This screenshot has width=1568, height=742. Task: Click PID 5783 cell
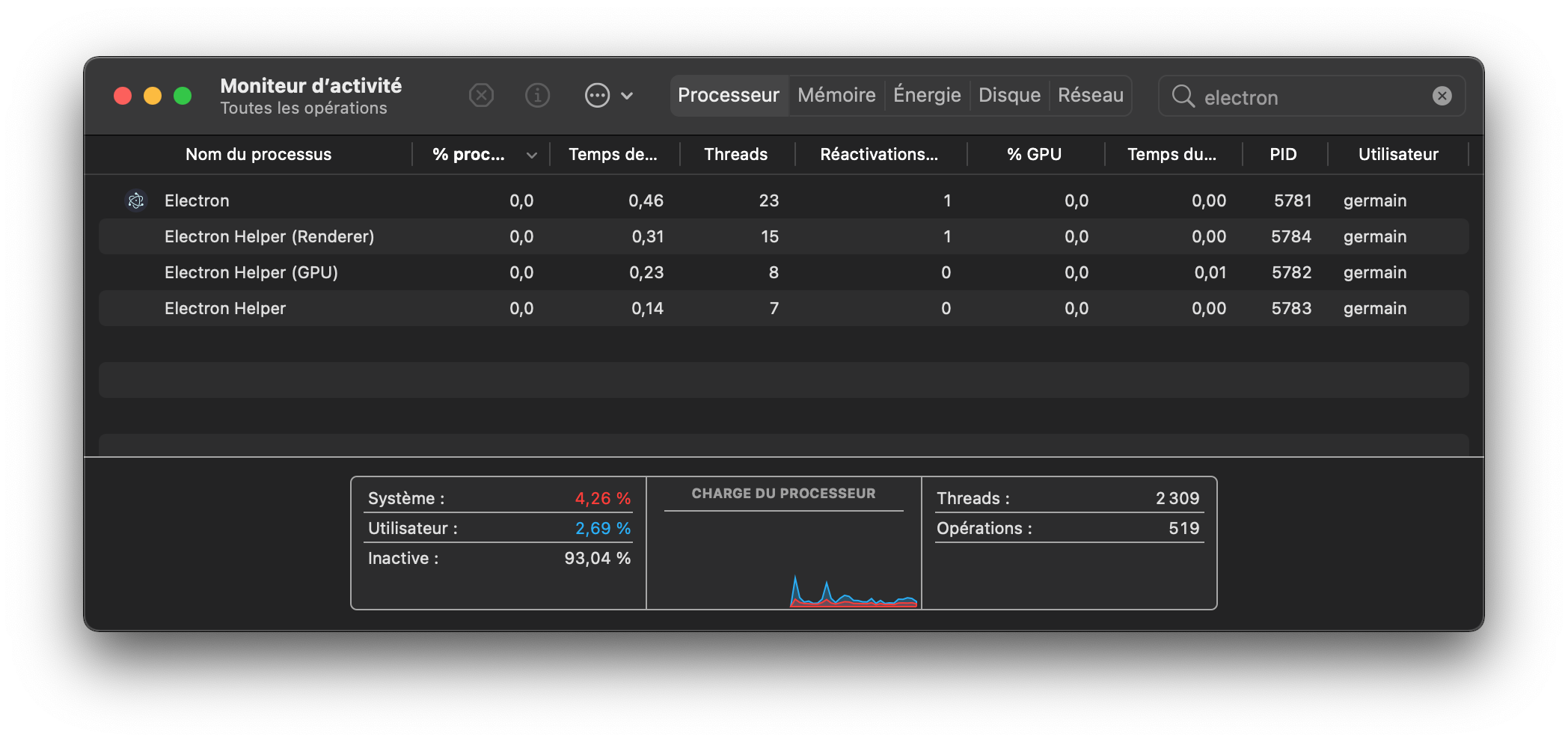point(1292,308)
